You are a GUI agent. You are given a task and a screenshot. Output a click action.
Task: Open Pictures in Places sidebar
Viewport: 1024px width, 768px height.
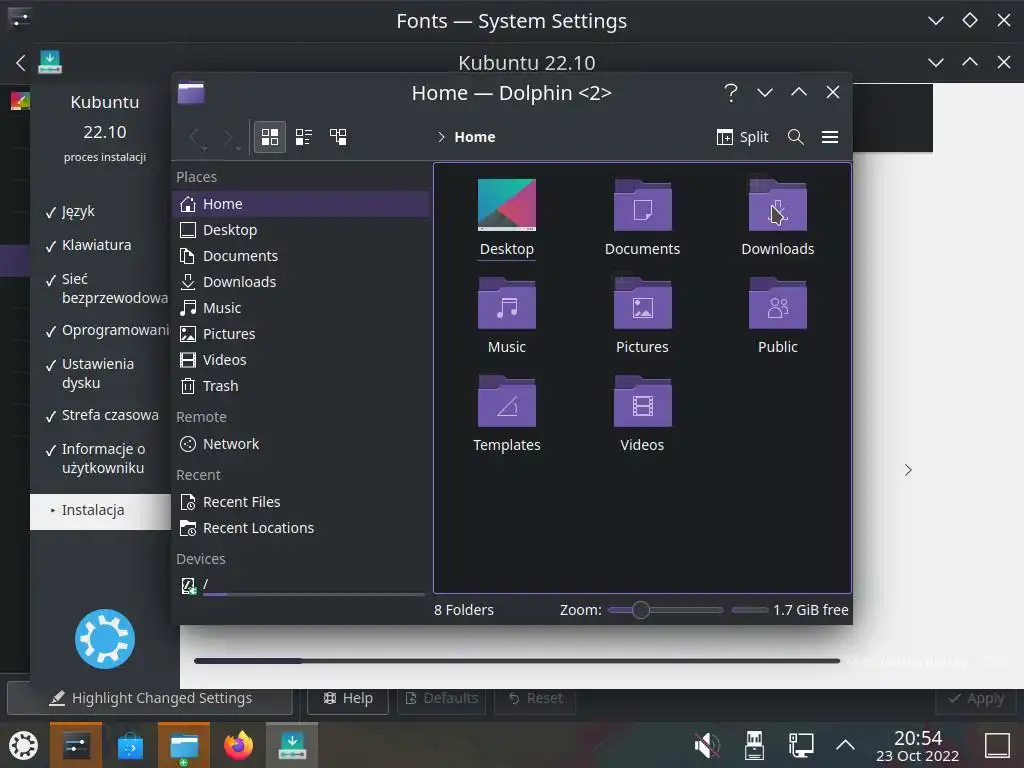point(300,334)
